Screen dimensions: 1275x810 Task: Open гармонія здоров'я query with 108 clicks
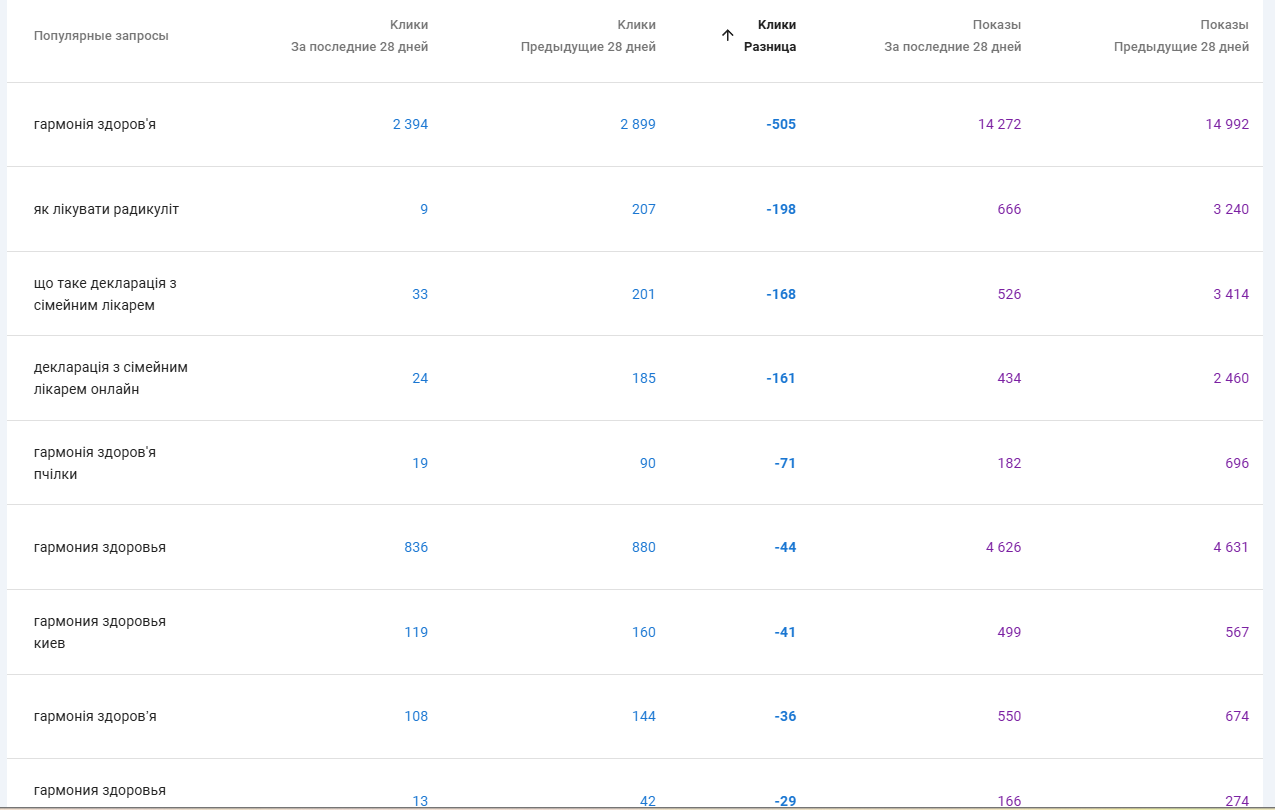click(x=95, y=716)
